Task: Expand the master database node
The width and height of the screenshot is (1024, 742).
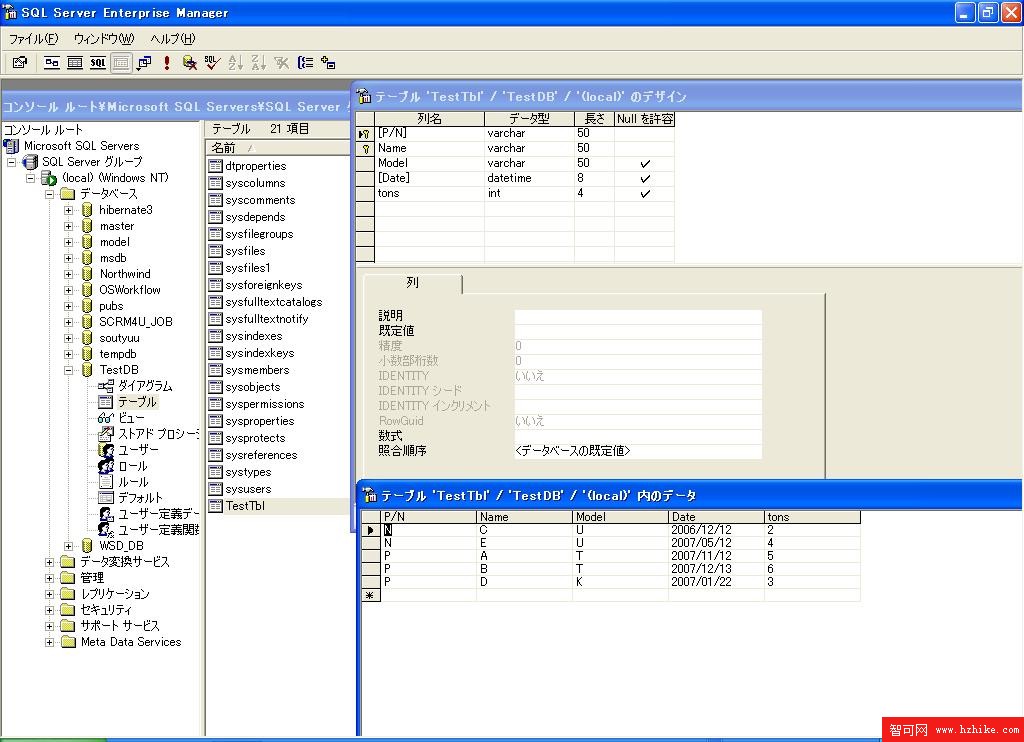Action: [x=69, y=226]
